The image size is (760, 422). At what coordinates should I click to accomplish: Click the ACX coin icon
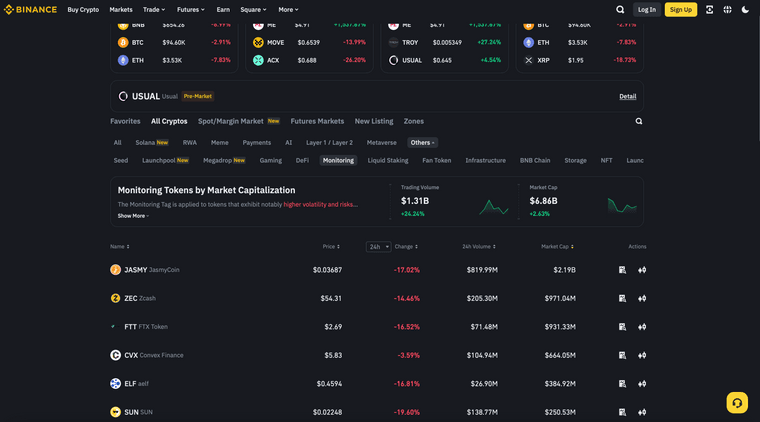coord(258,60)
